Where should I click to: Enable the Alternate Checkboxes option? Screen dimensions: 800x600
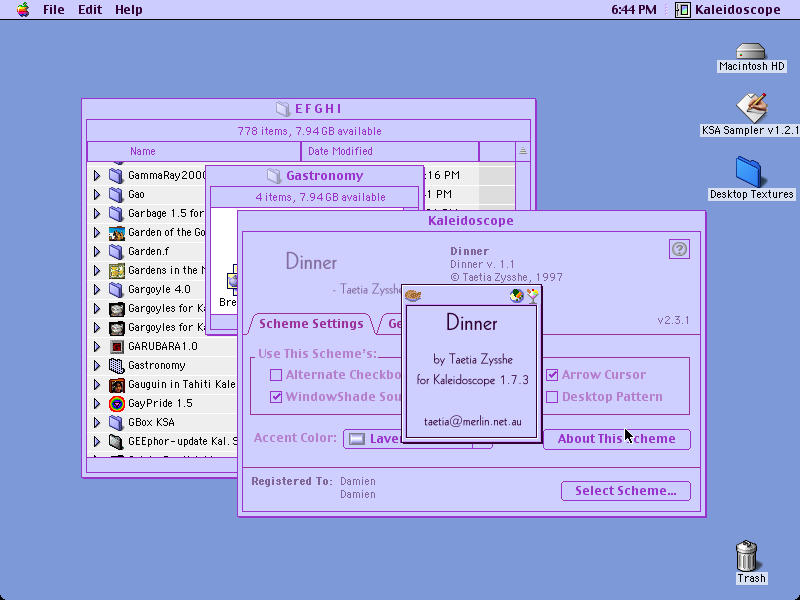[x=276, y=375]
